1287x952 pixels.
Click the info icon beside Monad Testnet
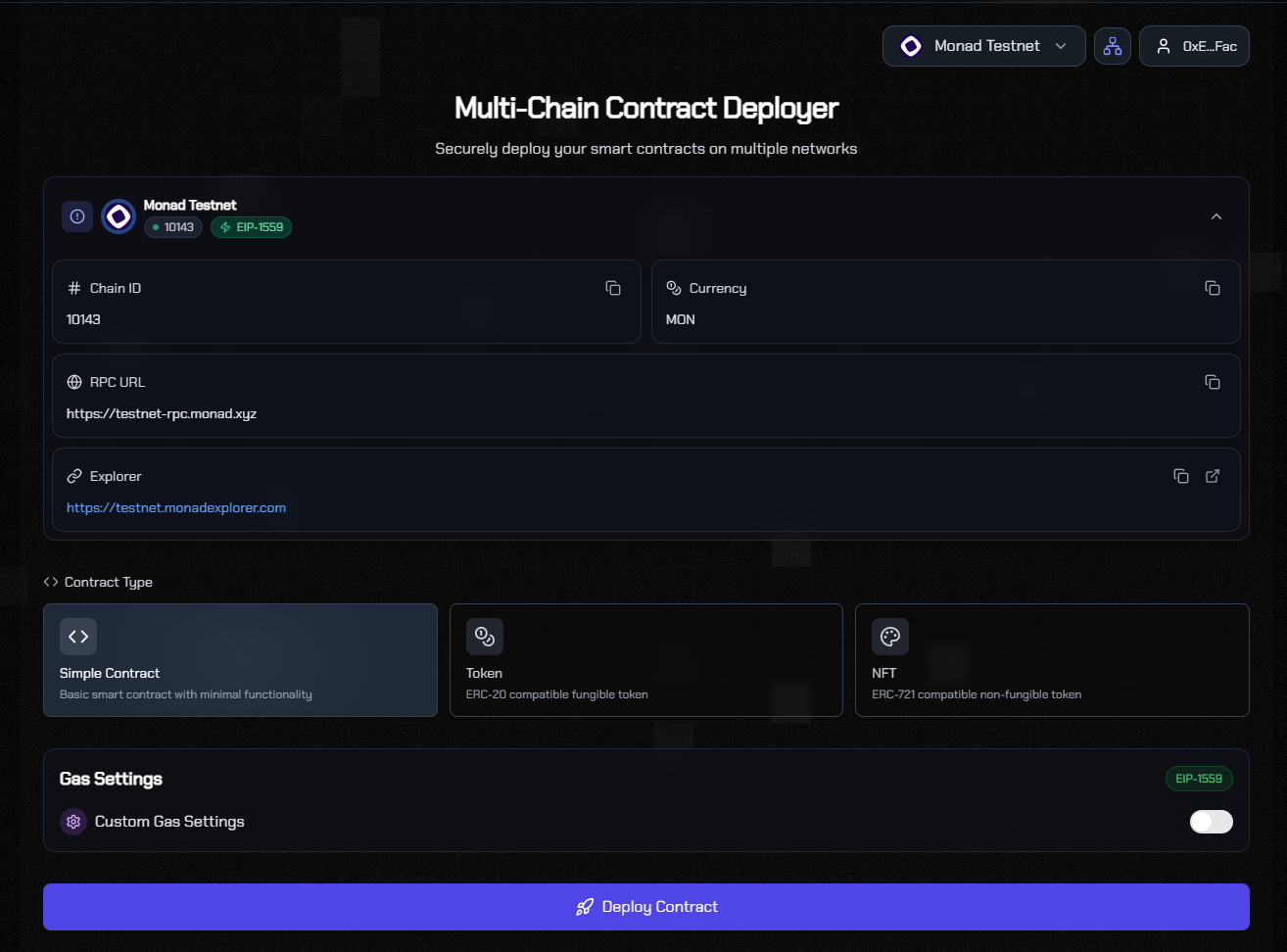(77, 216)
